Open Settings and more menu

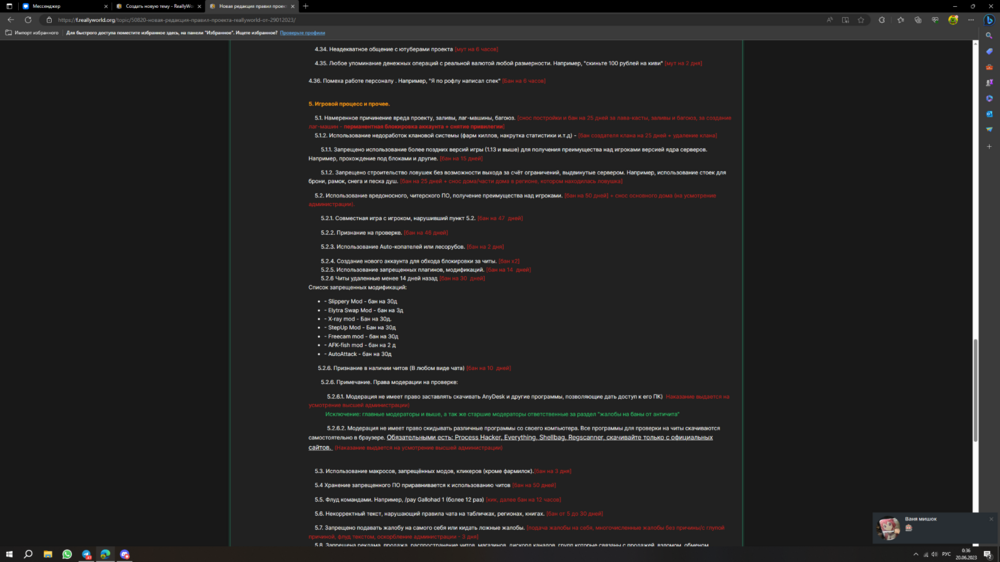971,20
